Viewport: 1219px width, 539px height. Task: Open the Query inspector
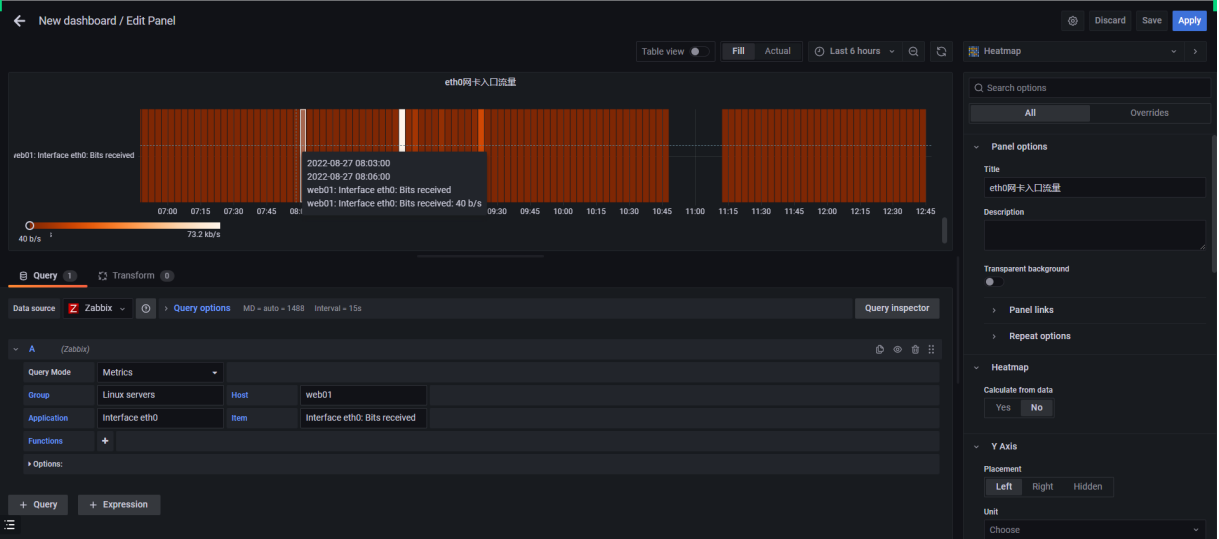click(897, 308)
